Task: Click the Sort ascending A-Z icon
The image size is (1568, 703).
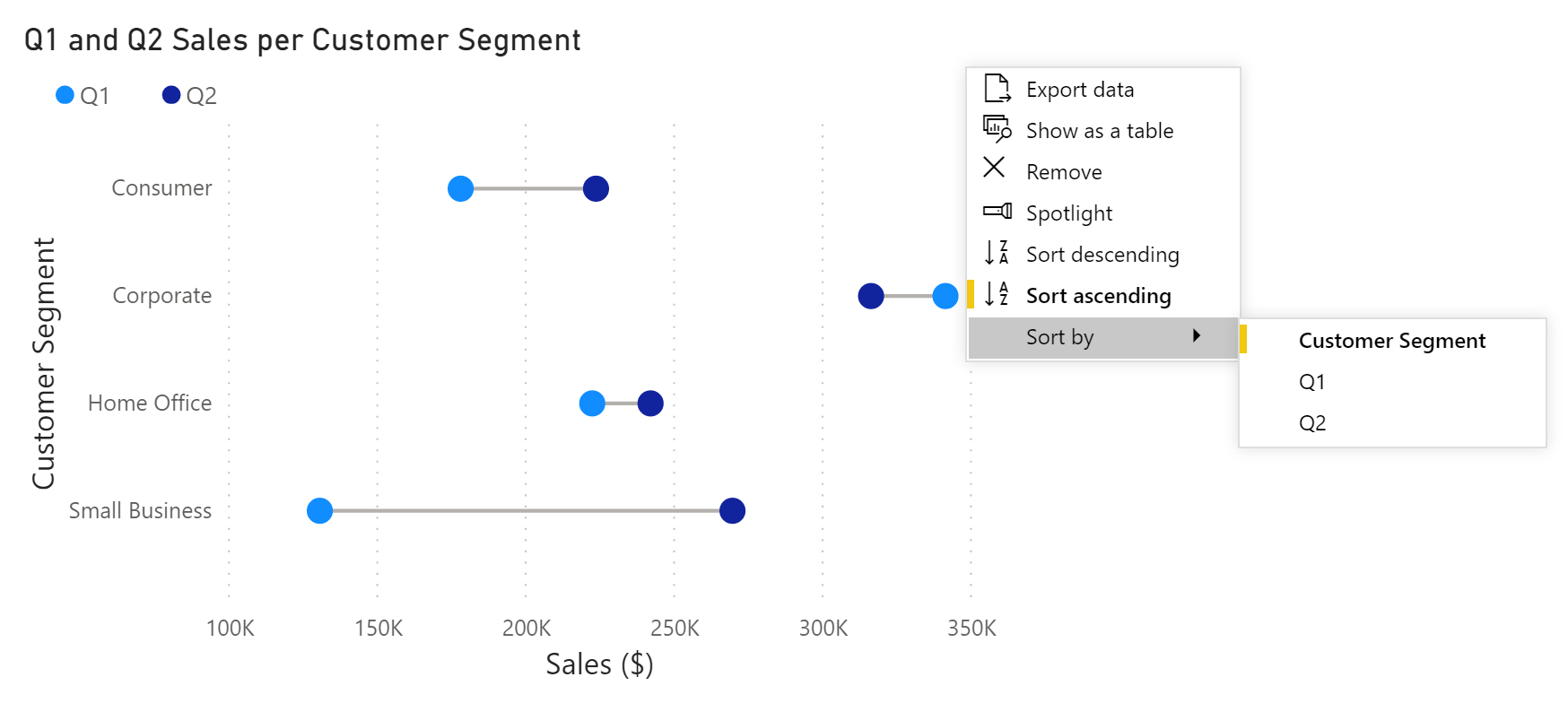Action: (x=996, y=295)
